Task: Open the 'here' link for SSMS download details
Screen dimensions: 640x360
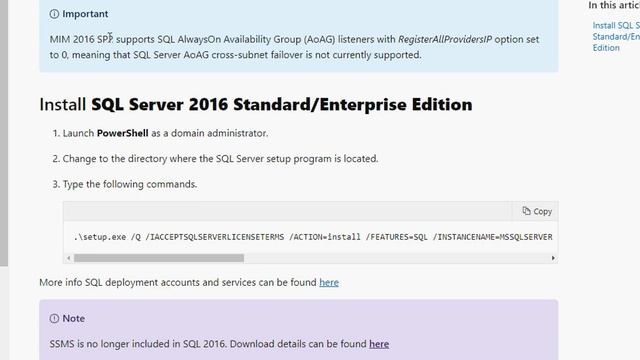Action: point(379,344)
